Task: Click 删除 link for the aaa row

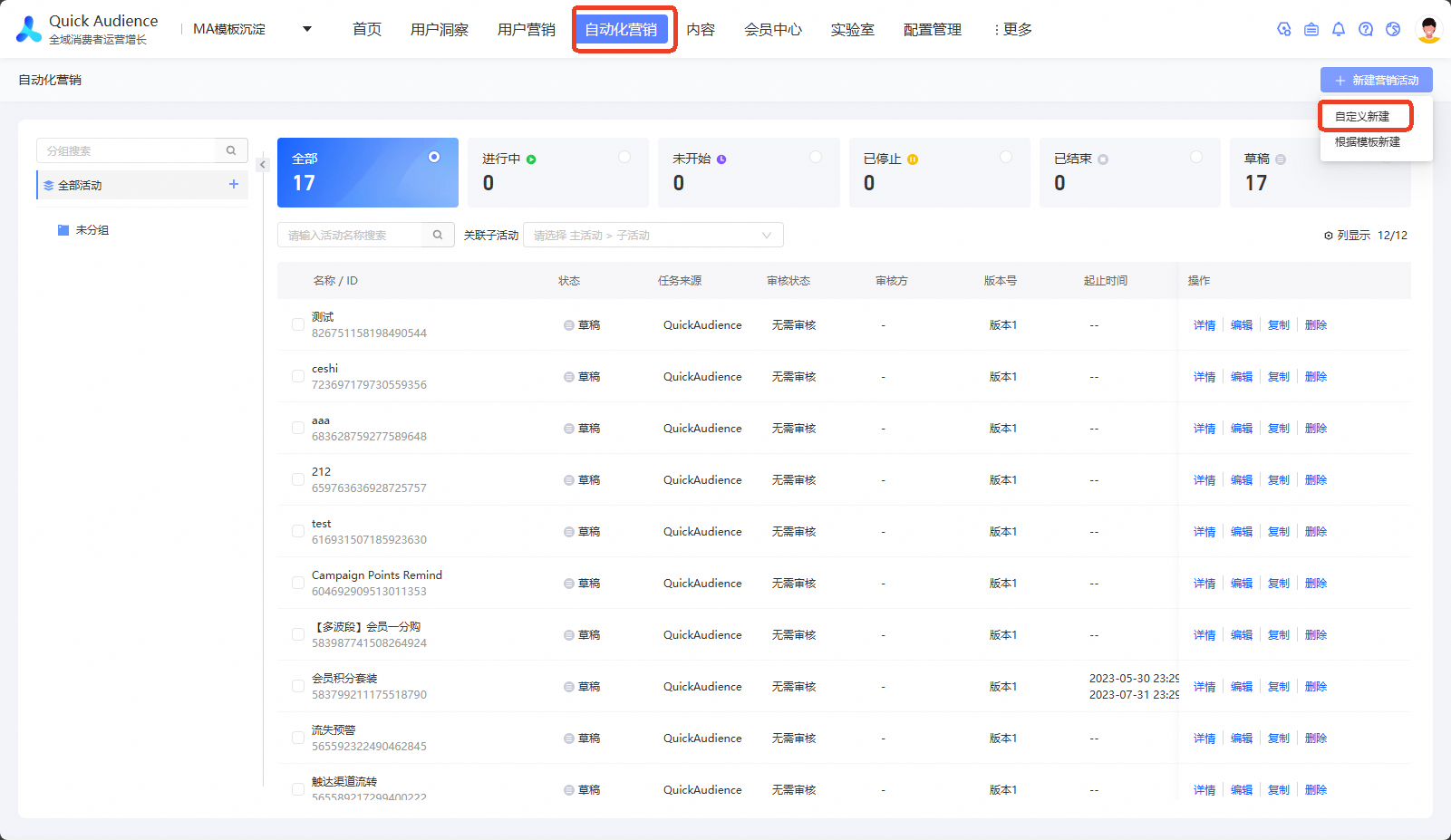Action: [x=1315, y=429]
